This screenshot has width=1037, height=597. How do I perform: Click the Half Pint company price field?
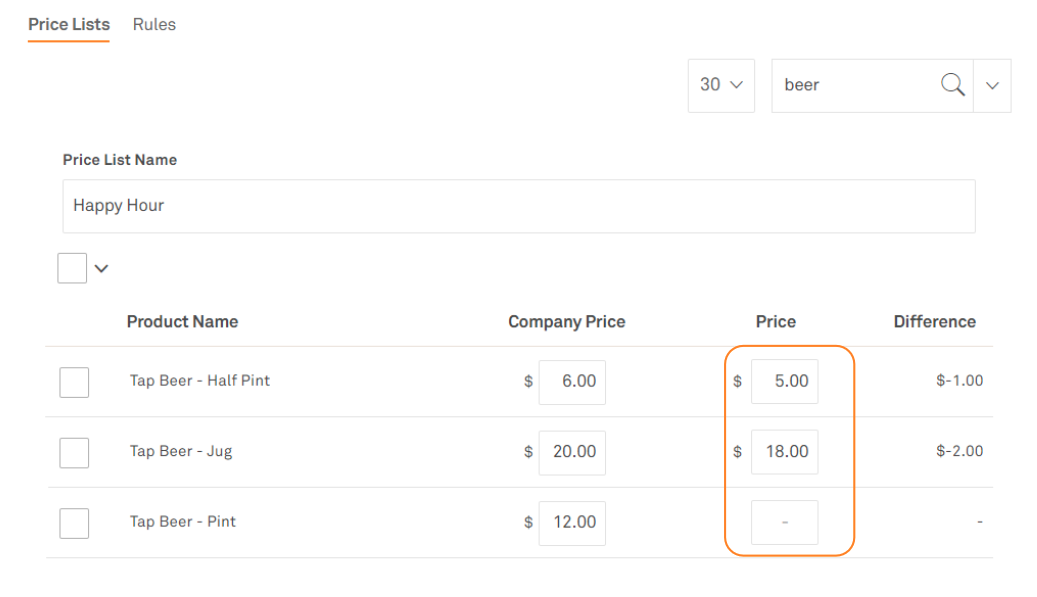click(572, 382)
